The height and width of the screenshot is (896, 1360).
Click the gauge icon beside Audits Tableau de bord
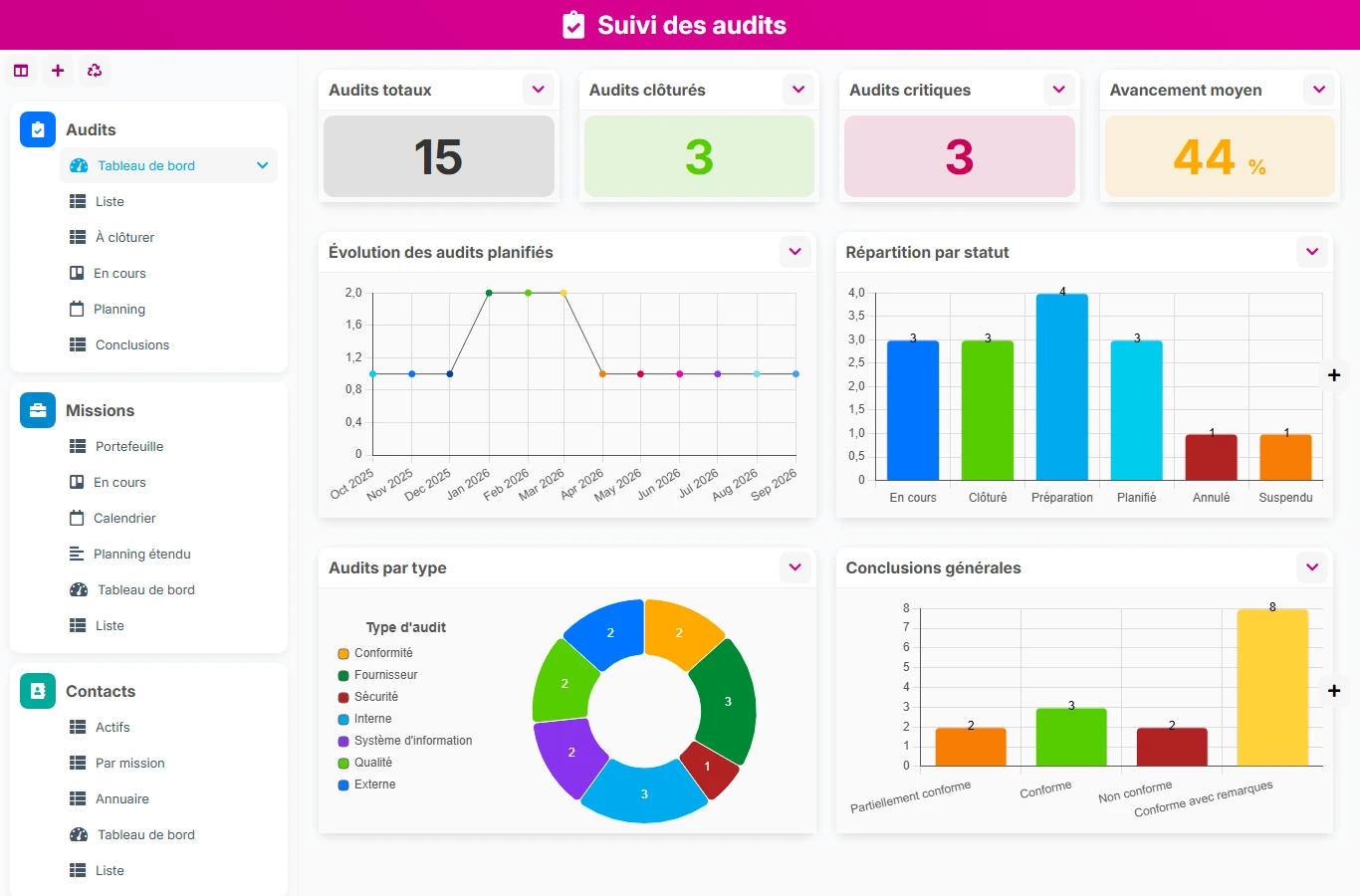(x=79, y=165)
